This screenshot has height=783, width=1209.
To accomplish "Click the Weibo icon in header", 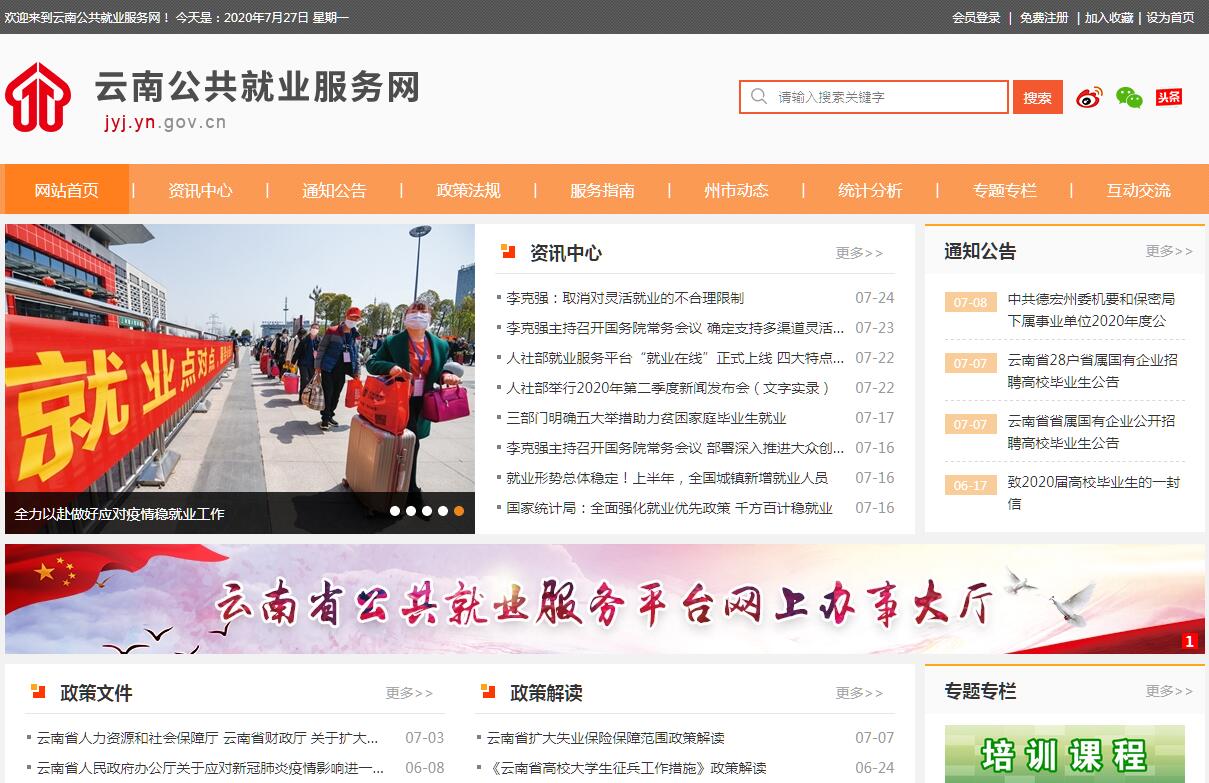I will tap(1089, 97).
